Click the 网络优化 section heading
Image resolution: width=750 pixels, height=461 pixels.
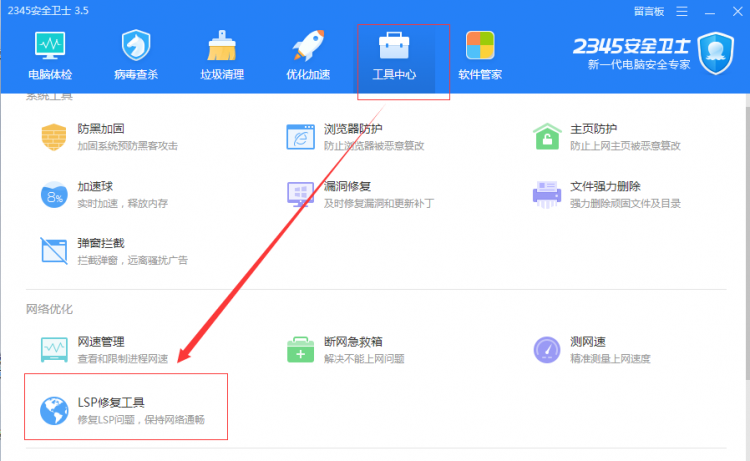coord(49,309)
